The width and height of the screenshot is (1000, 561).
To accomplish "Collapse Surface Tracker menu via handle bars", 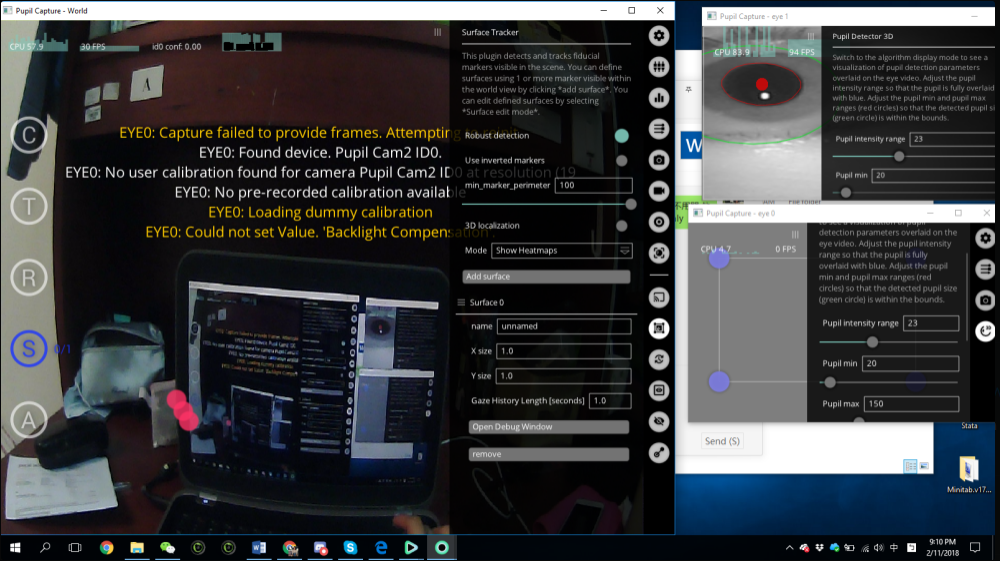I will [438, 32].
